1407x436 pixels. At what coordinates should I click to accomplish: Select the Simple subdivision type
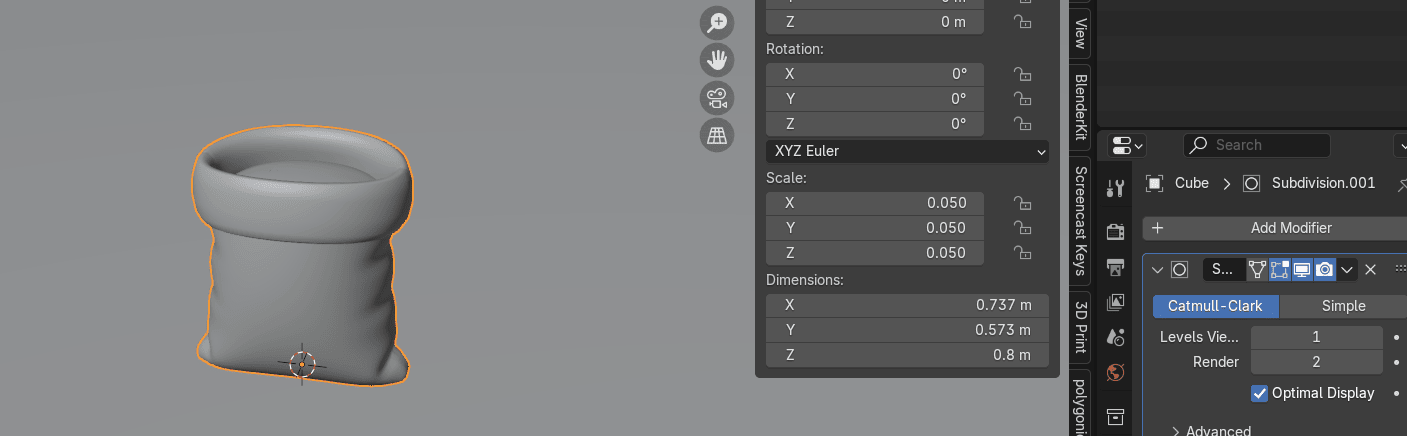click(x=1343, y=306)
